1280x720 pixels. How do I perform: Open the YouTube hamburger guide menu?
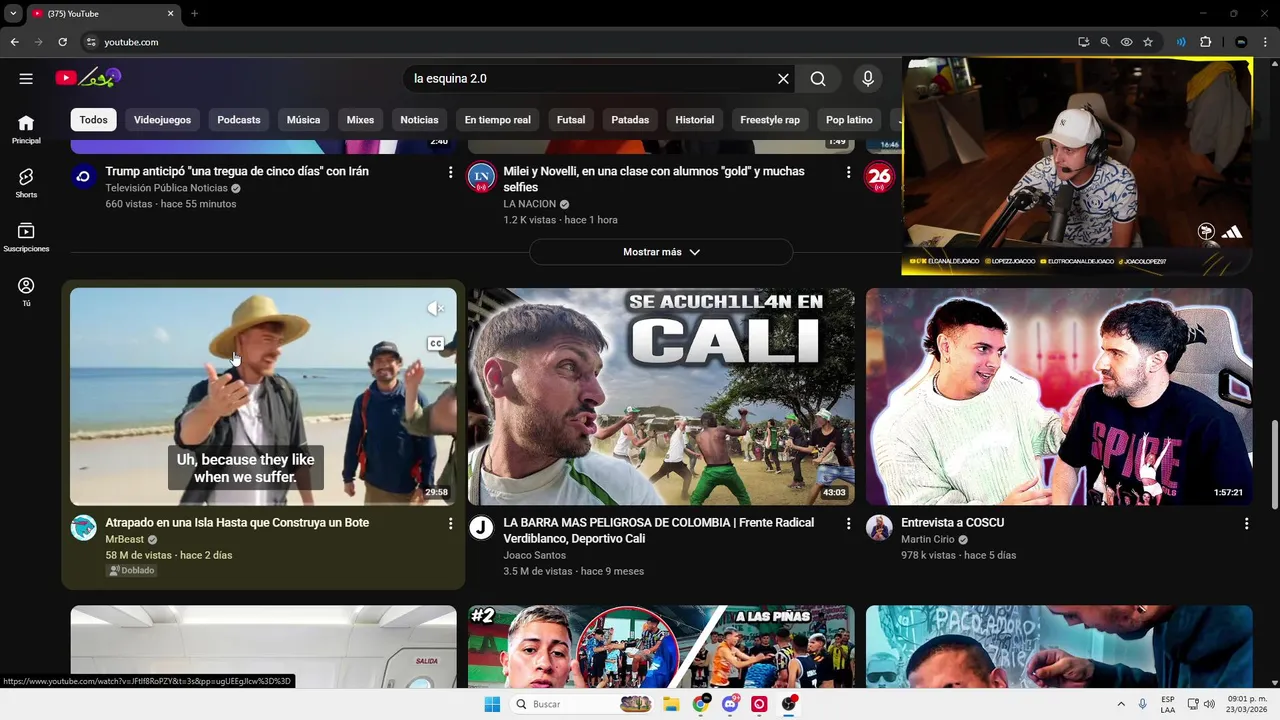point(26,78)
